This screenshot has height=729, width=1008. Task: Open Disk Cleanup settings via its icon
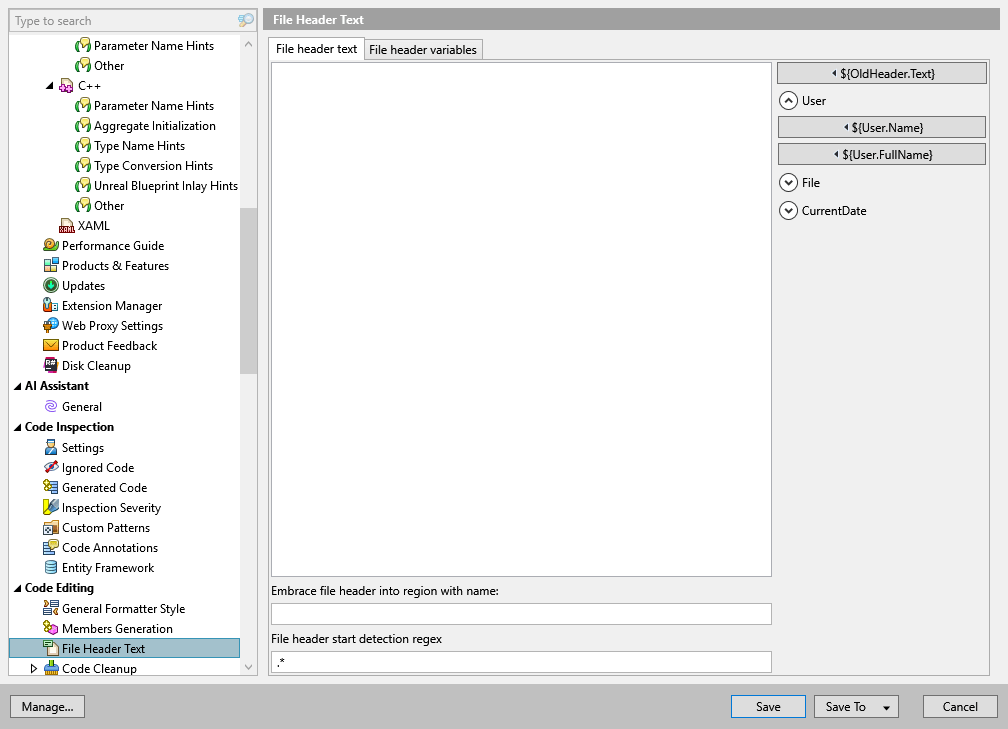(52, 365)
